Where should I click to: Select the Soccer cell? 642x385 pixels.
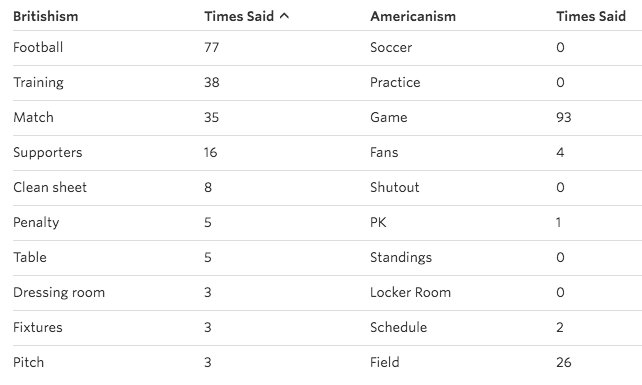tap(391, 48)
